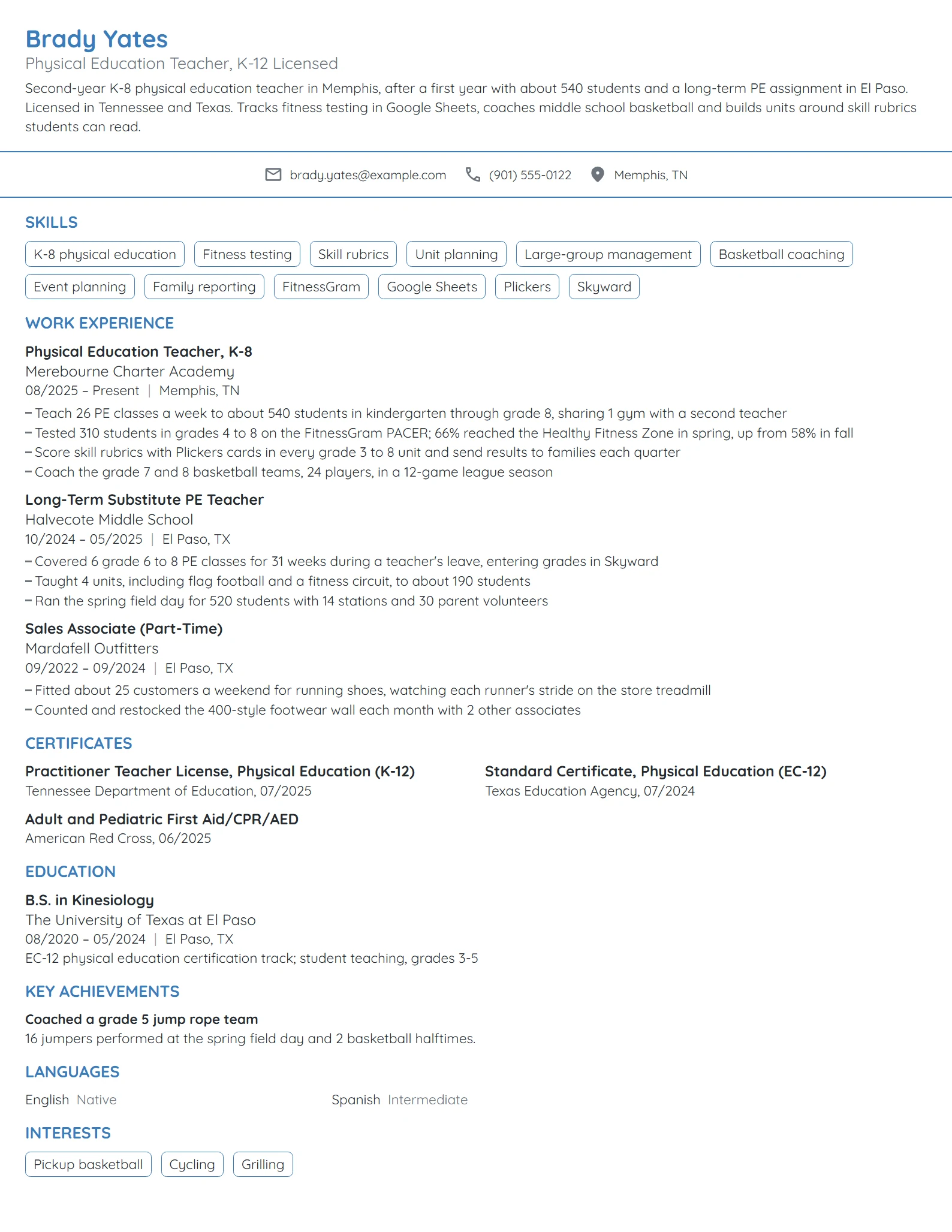
Task: Click the K-8 physical education skill tag
Action: coord(105,254)
